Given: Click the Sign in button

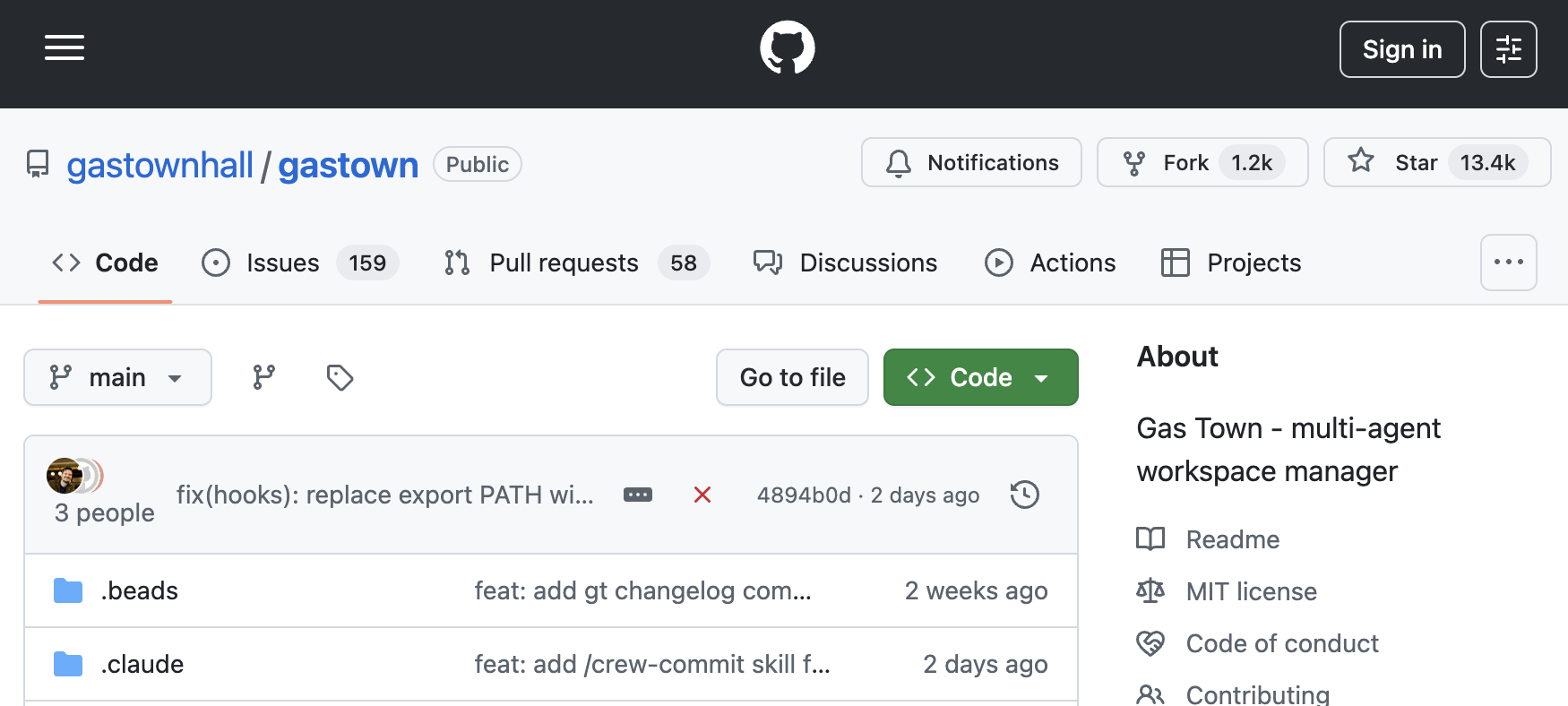Looking at the screenshot, I should tap(1401, 49).
